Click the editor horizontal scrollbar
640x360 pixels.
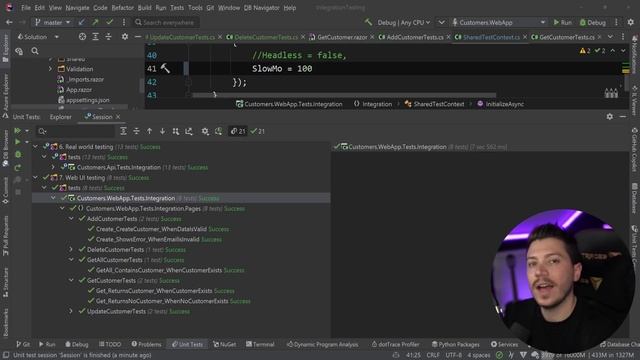point(344,95)
